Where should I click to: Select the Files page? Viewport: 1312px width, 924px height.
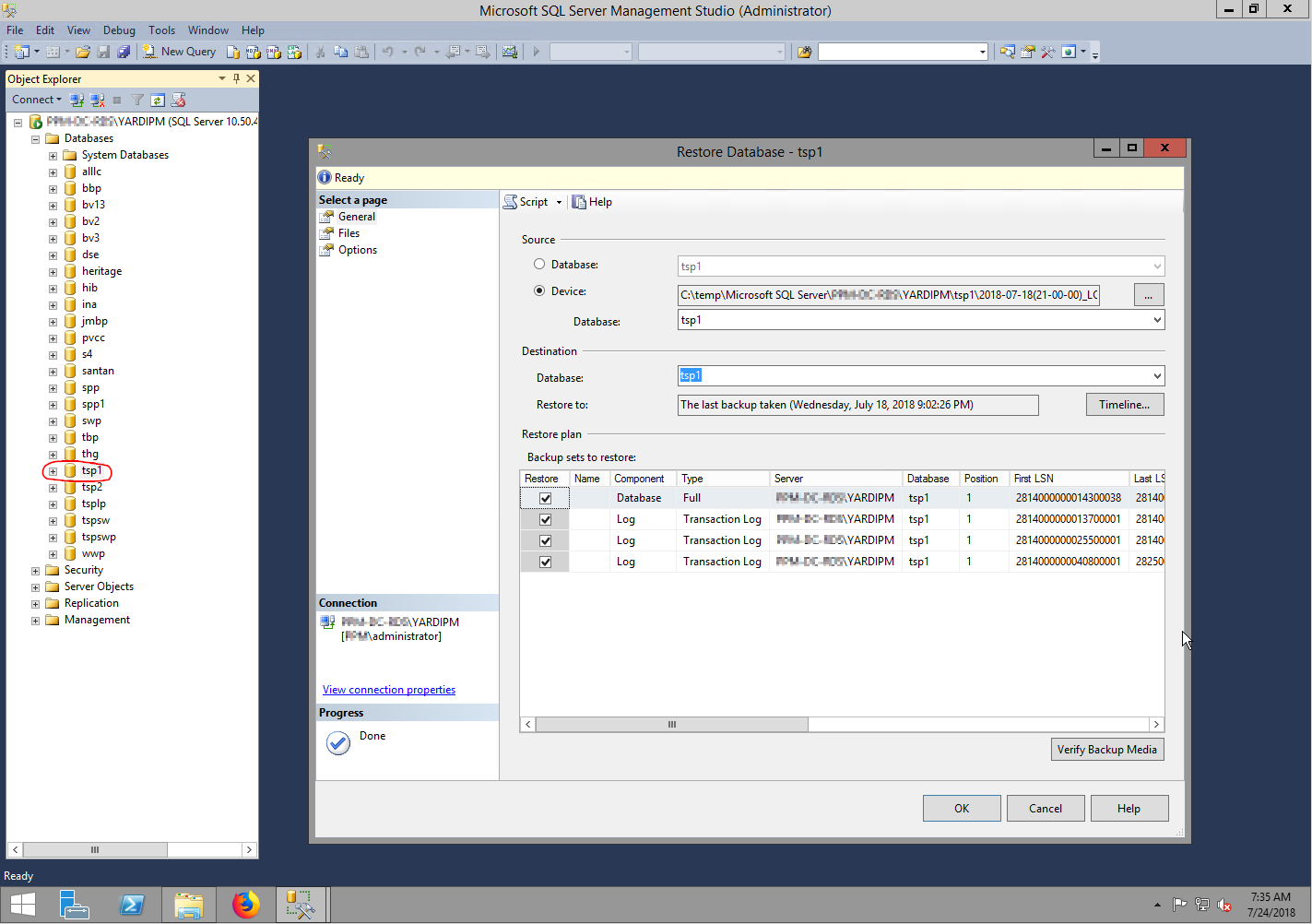349,233
